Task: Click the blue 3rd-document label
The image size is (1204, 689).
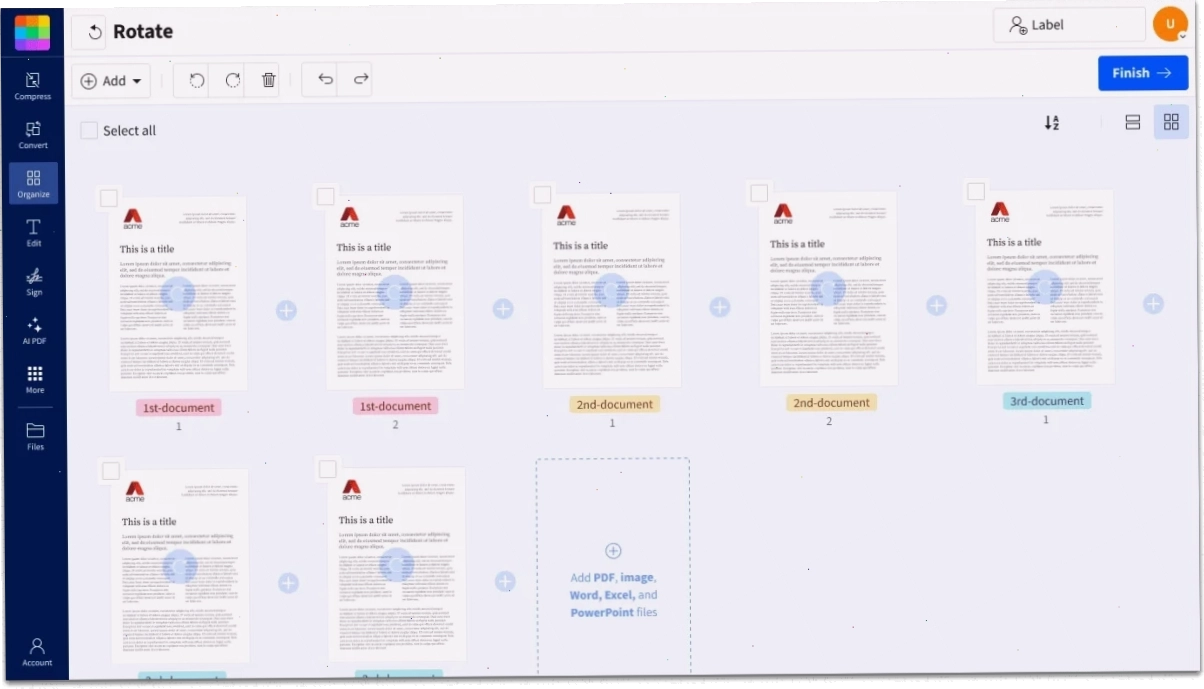Action: pos(1047,401)
